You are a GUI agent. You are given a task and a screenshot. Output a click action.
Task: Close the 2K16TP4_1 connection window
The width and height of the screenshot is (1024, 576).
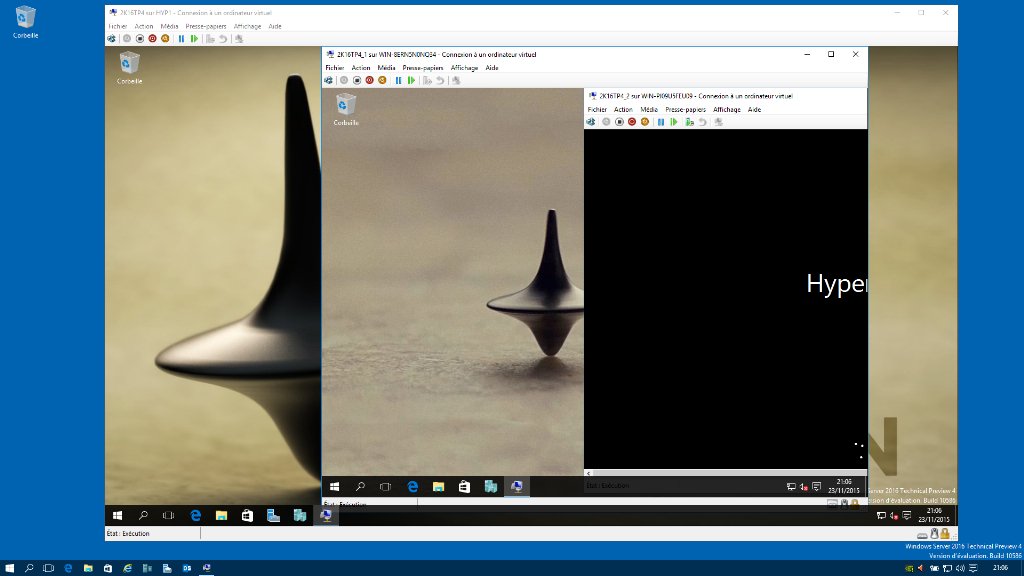click(856, 54)
